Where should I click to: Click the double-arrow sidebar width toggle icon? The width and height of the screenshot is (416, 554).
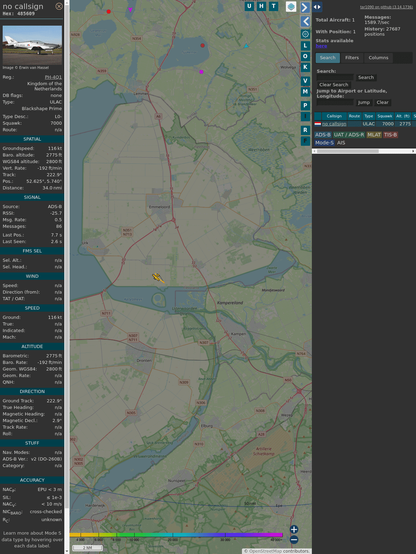(317, 7)
